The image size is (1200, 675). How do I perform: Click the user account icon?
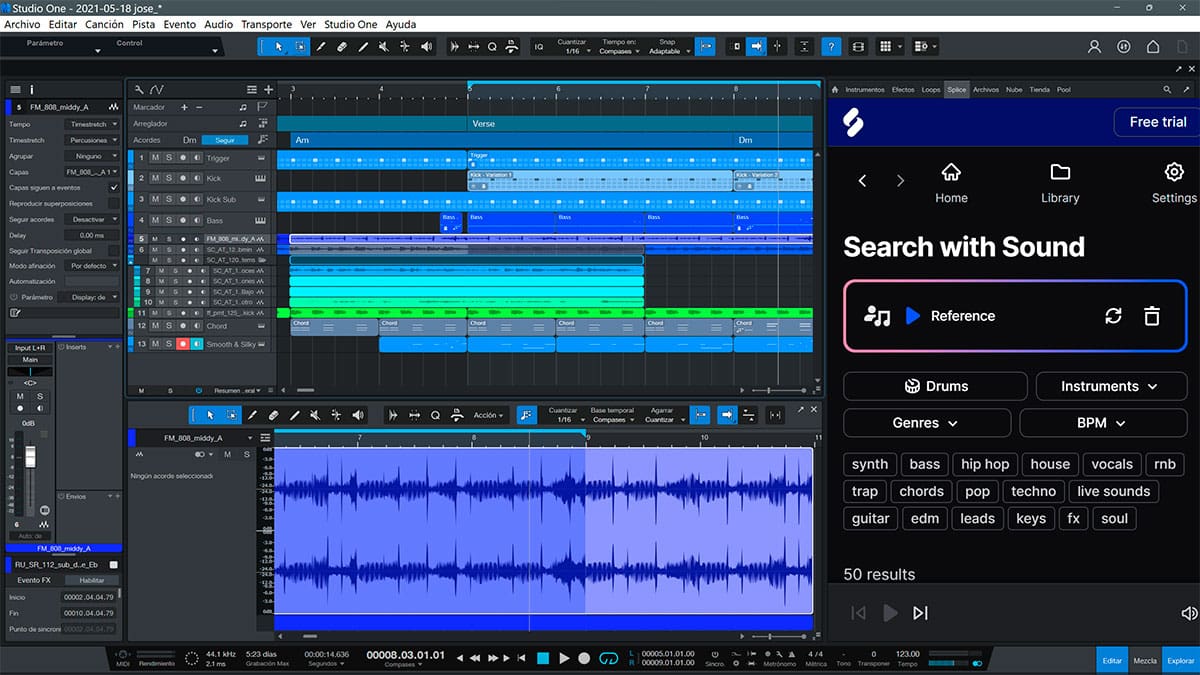(1095, 46)
